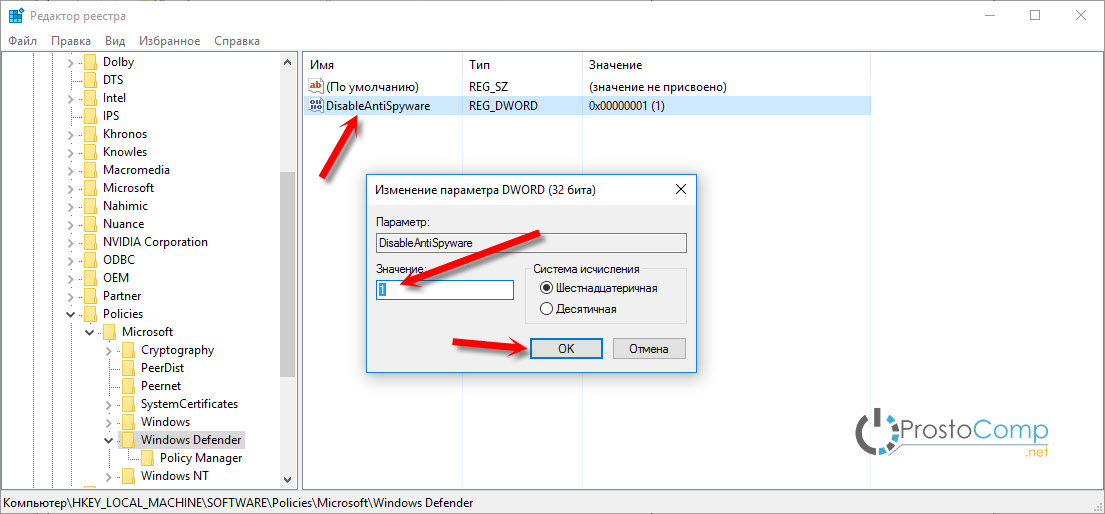Click the Nahimic folder icon
This screenshot has height=514, width=1105.
tap(90, 206)
